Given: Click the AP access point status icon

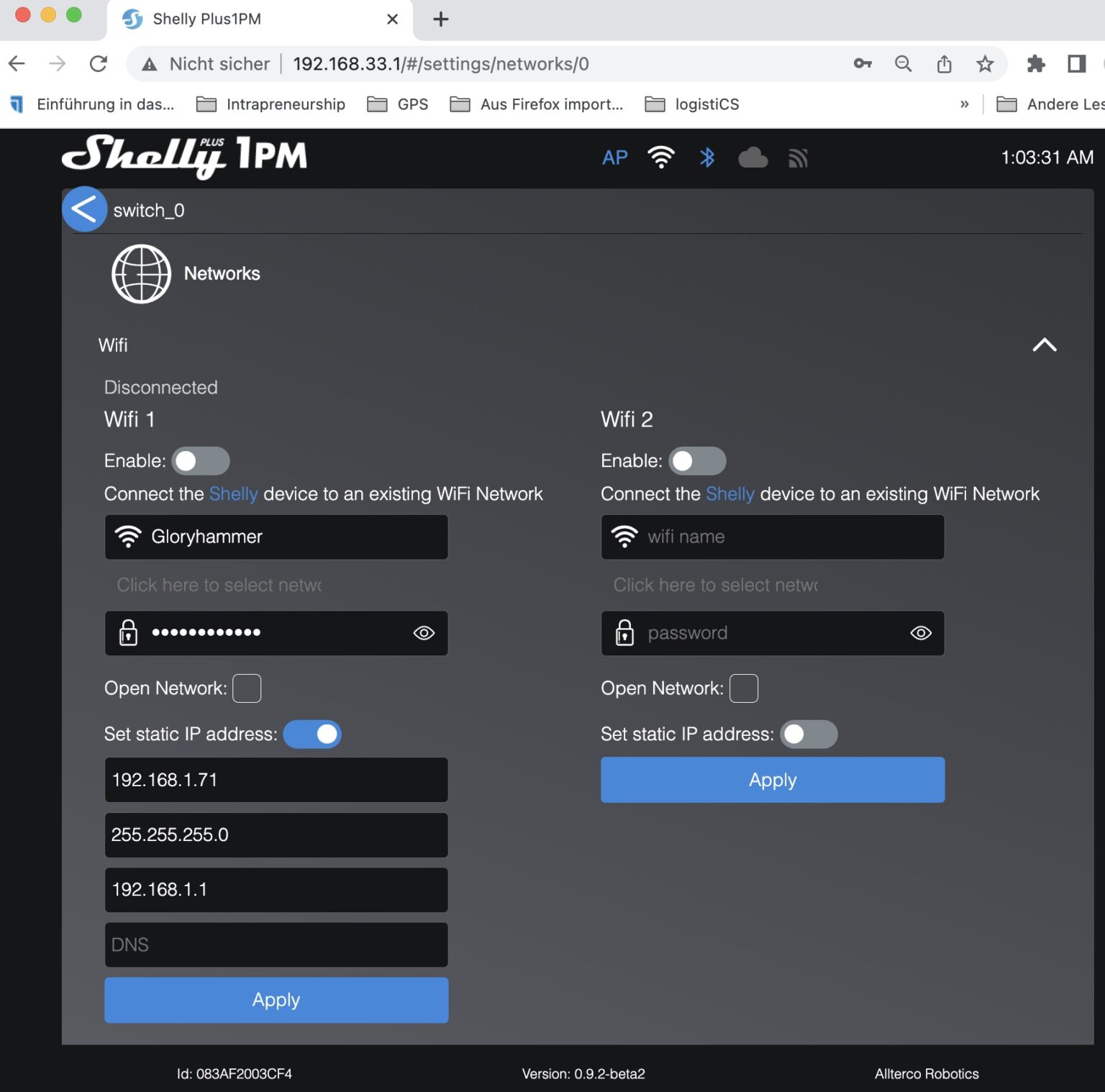Looking at the screenshot, I should coord(614,158).
